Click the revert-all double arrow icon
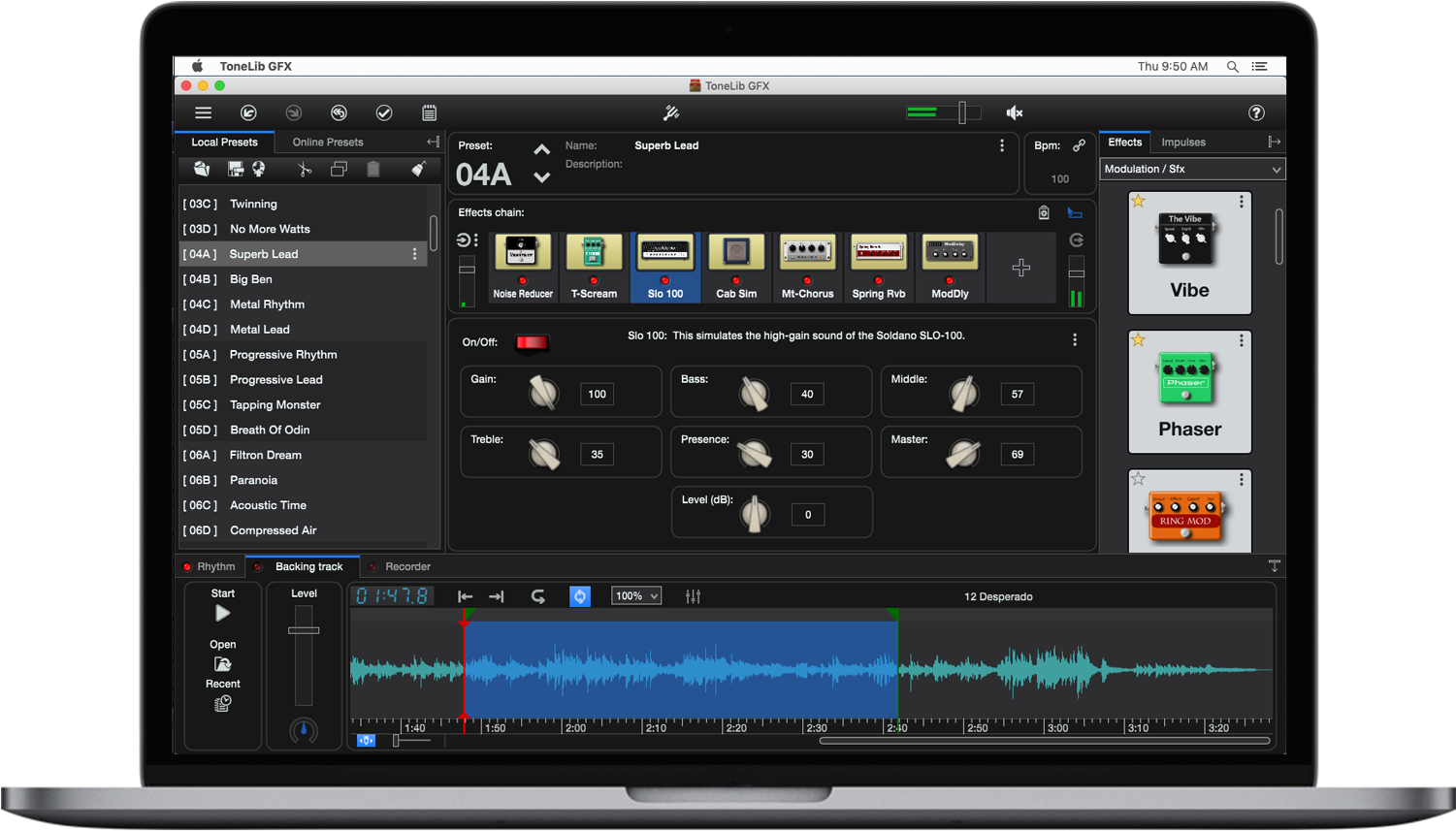The image size is (1456, 831). (x=339, y=112)
